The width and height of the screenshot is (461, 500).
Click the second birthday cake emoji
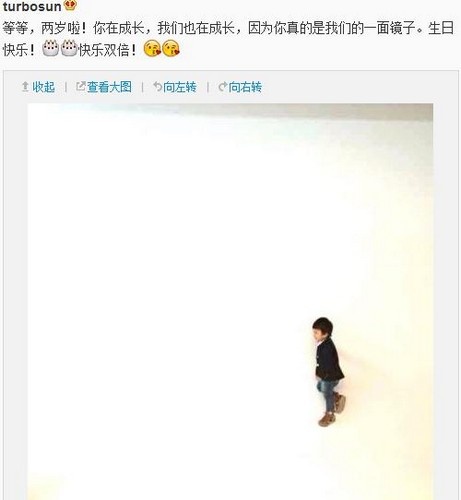[x=69, y=48]
